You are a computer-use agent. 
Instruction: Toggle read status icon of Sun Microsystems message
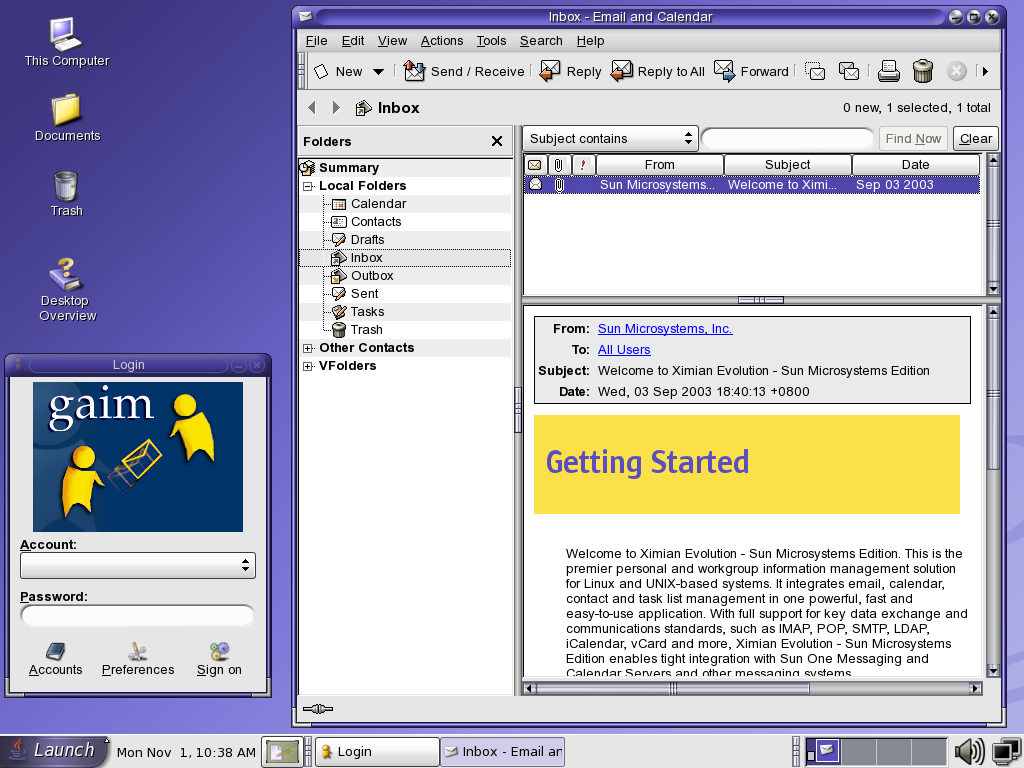pyautogui.click(x=535, y=185)
